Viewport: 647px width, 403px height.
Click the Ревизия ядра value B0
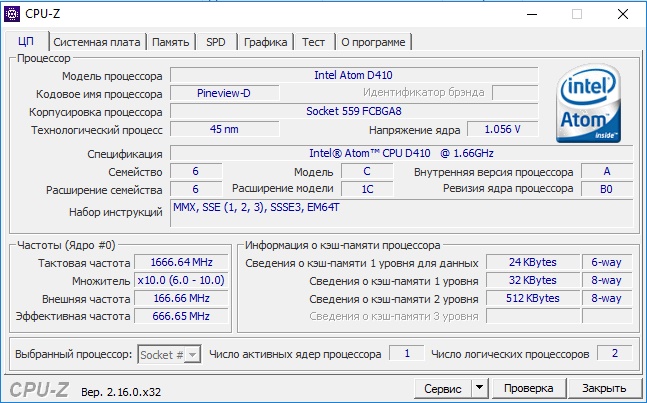click(607, 189)
